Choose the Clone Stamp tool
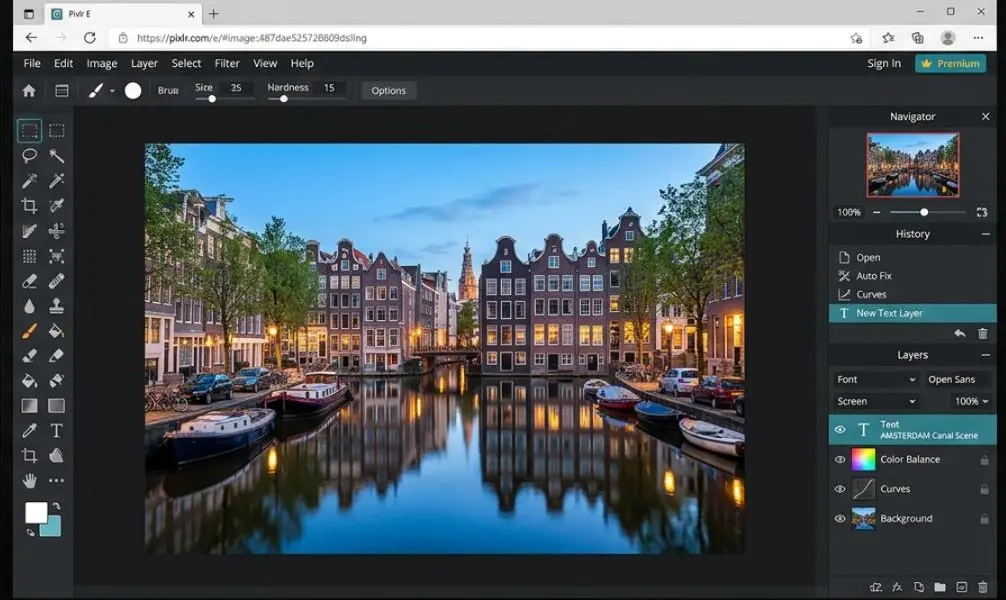The width and height of the screenshot is (1006, 600). click(56, 305)
